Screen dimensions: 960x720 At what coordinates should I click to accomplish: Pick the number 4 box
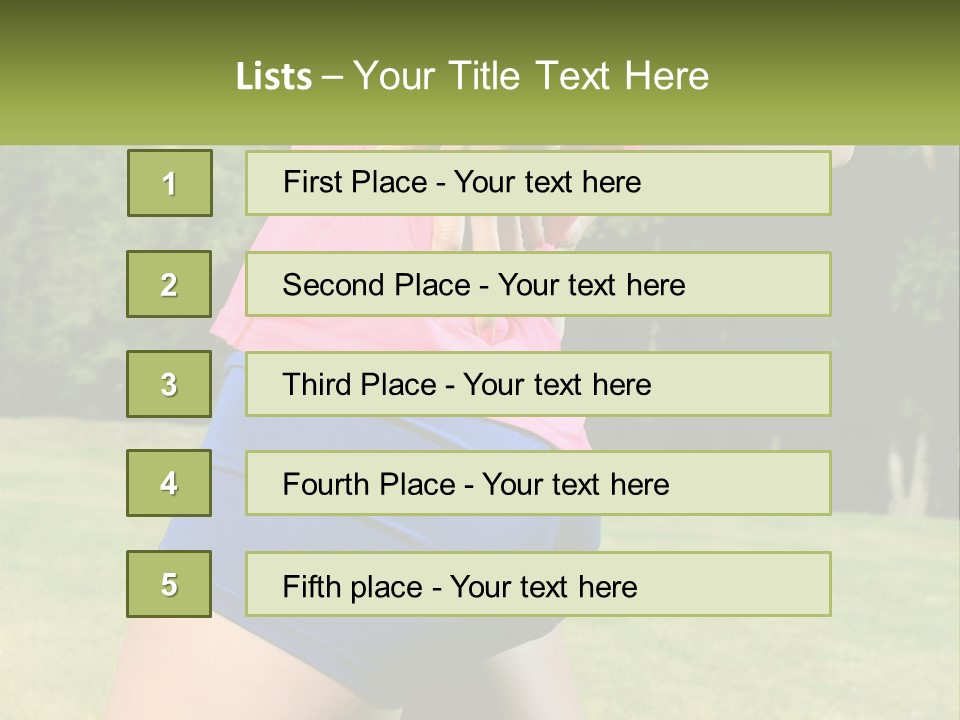click(169, 483)
